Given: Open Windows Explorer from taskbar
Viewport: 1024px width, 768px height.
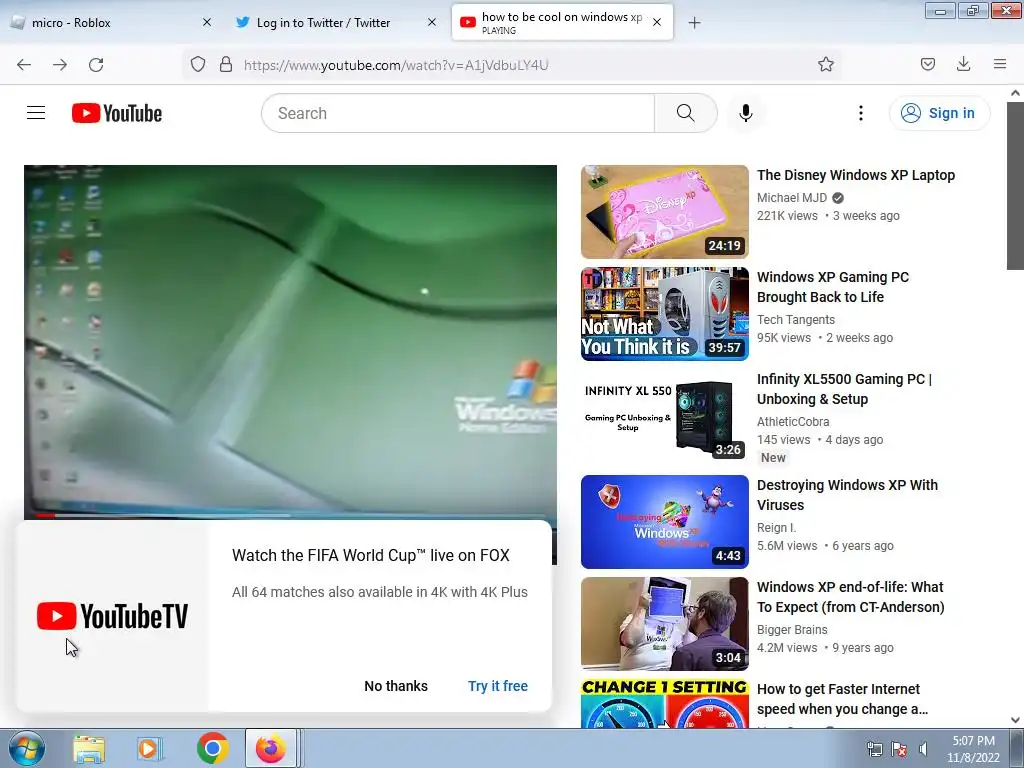Looking at the screenshot, I should point(89,748).
